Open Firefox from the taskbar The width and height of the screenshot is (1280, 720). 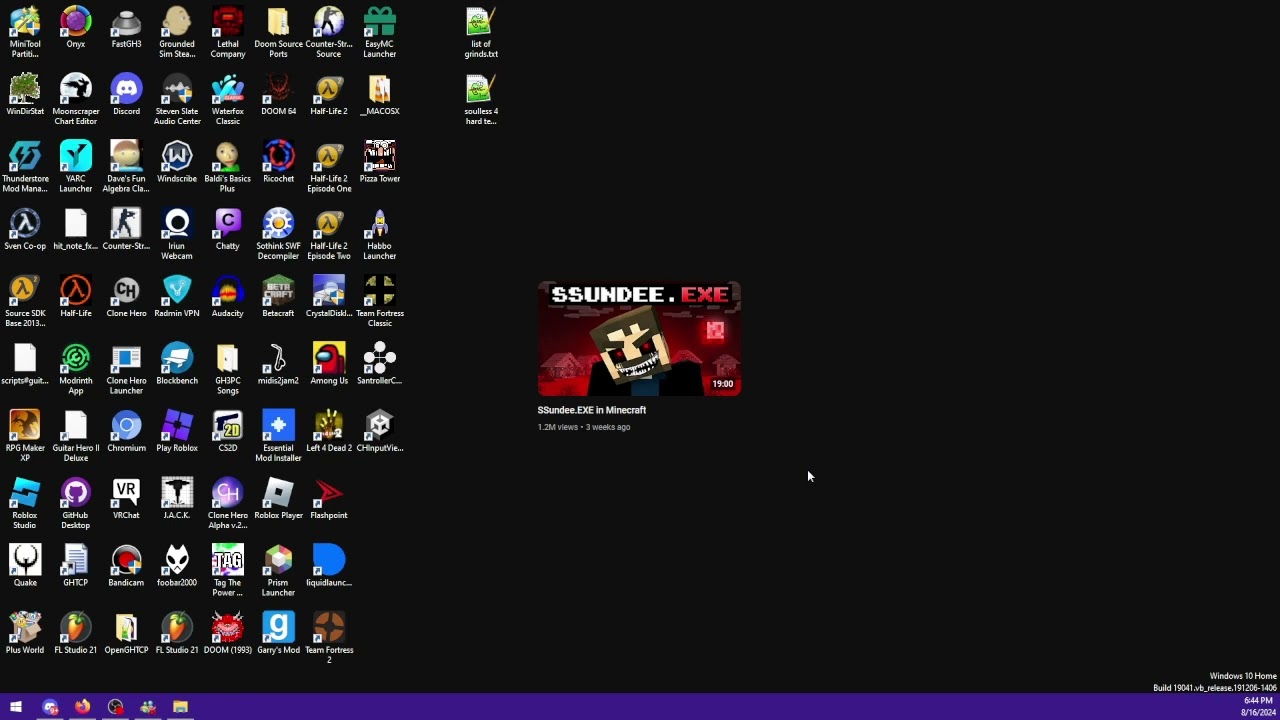[x=82, y=707]
